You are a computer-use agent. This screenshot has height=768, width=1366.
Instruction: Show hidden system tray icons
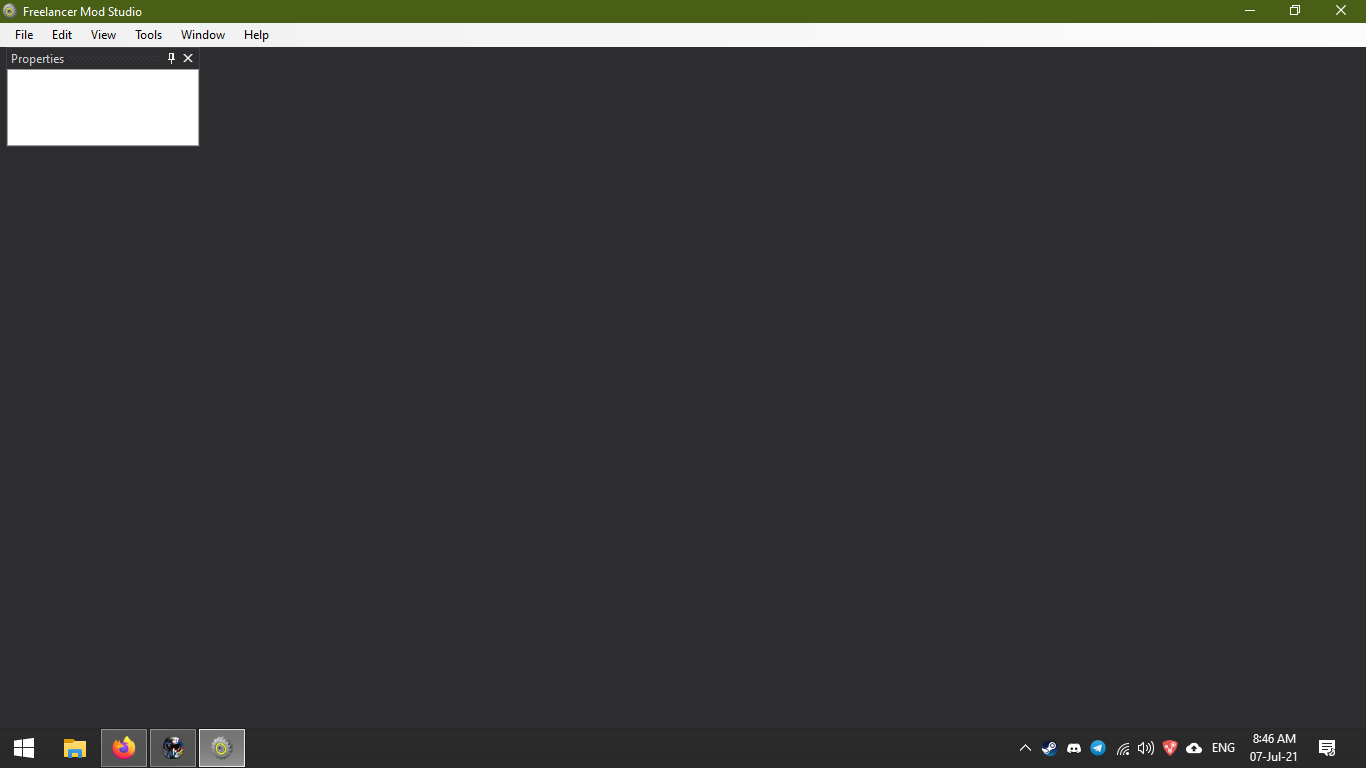click(x=1025, y=748)
